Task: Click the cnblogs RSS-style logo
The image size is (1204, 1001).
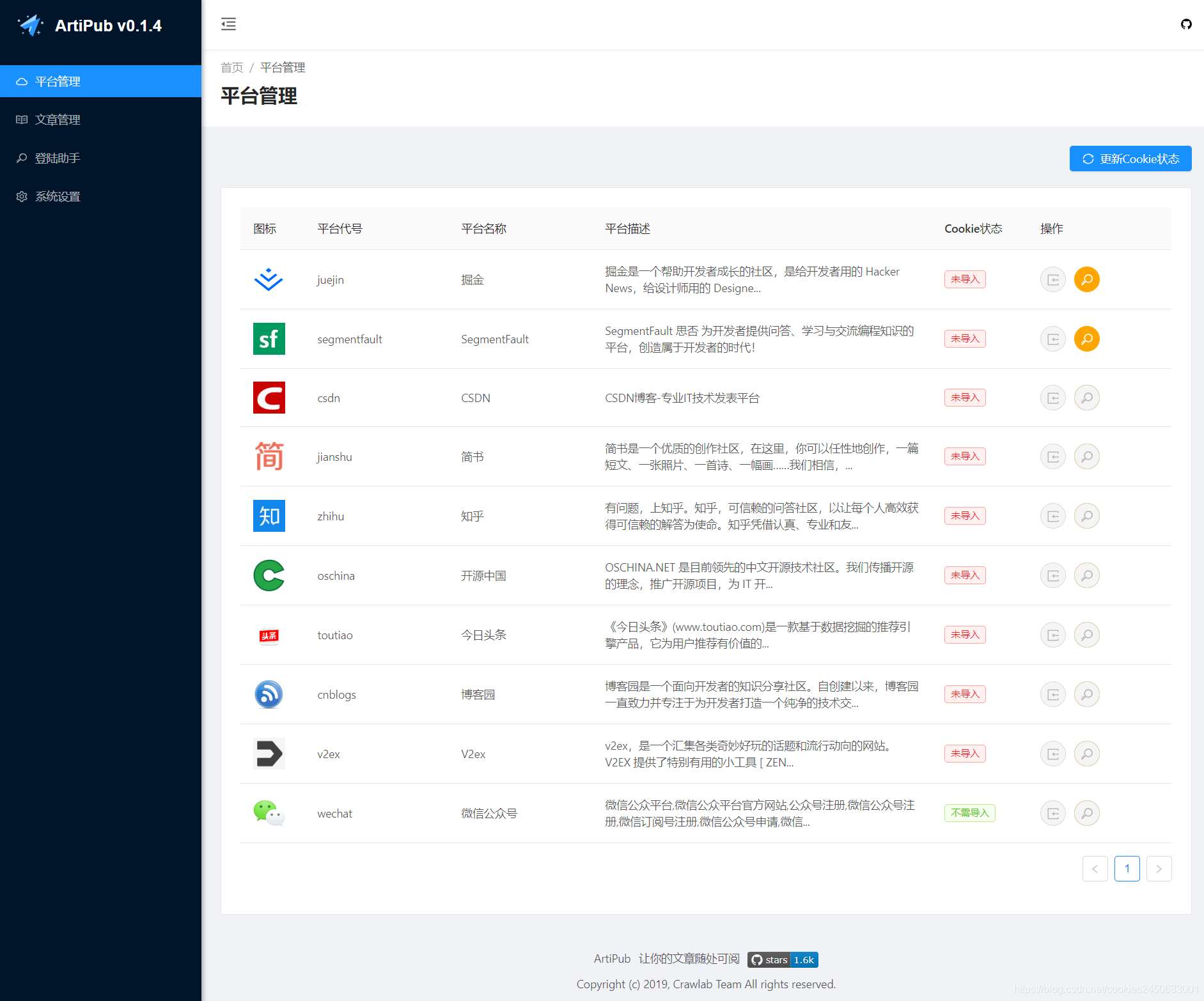Action: coord(269,694)
